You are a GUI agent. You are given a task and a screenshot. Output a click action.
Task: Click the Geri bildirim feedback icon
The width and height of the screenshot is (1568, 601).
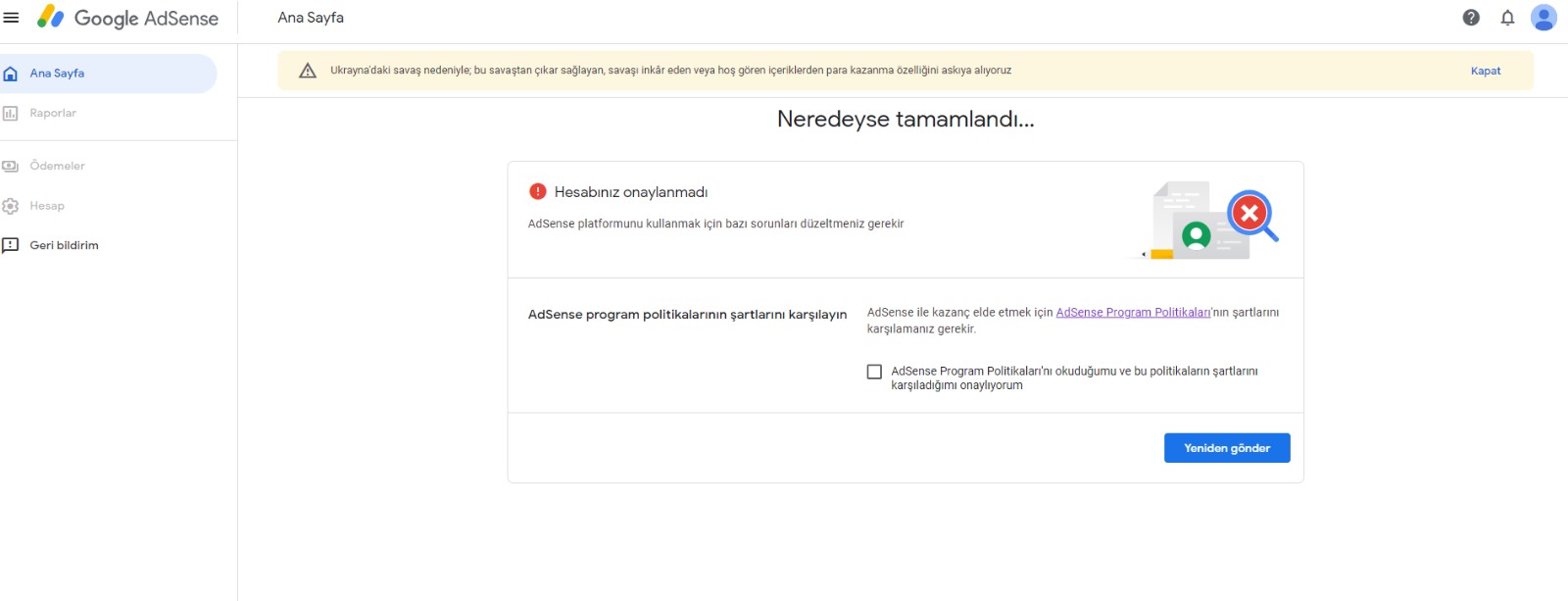click(x=11, y=246)
